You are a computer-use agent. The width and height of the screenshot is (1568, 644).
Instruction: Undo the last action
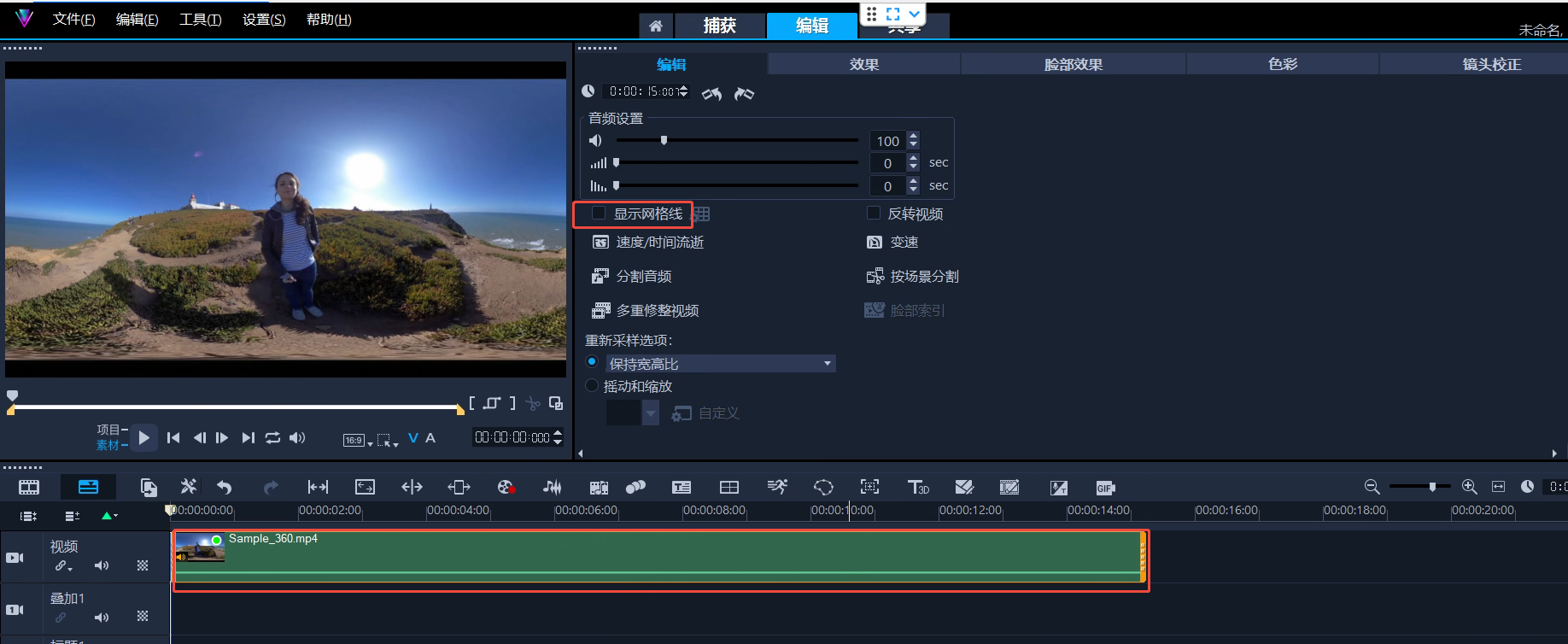225,487
